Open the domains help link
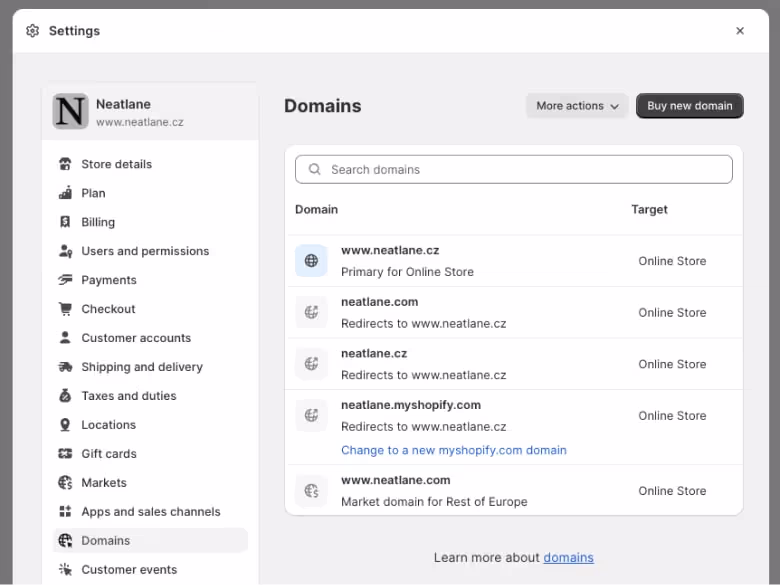Screen dimensions: 780x585 568,558
